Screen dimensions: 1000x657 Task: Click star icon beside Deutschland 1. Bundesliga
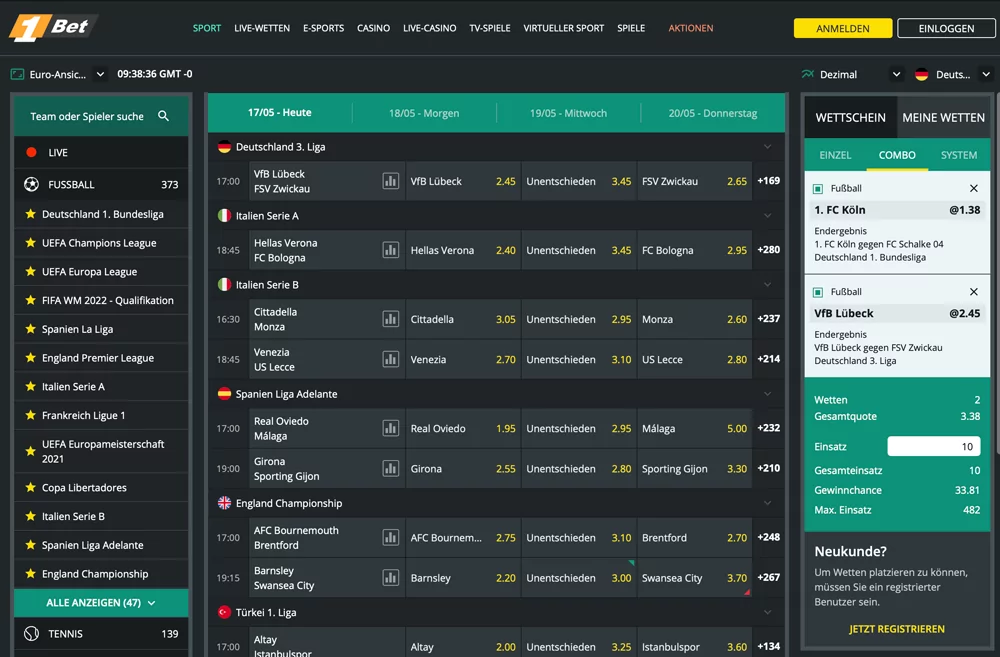30,214
